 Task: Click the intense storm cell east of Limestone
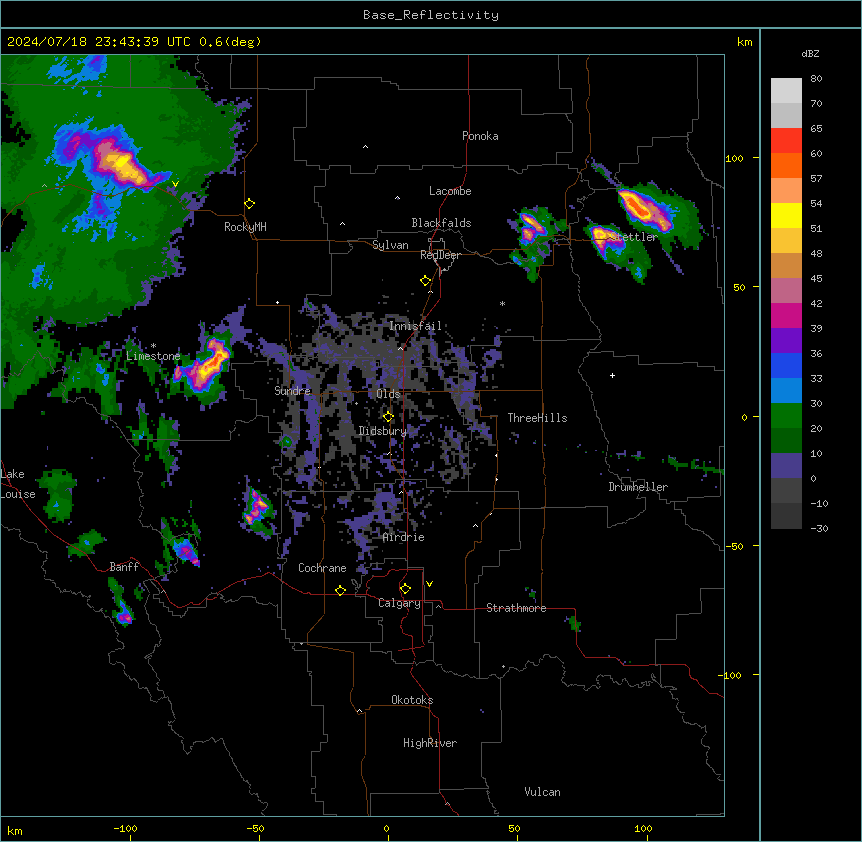pyautogui.click(x=206, y=365)
